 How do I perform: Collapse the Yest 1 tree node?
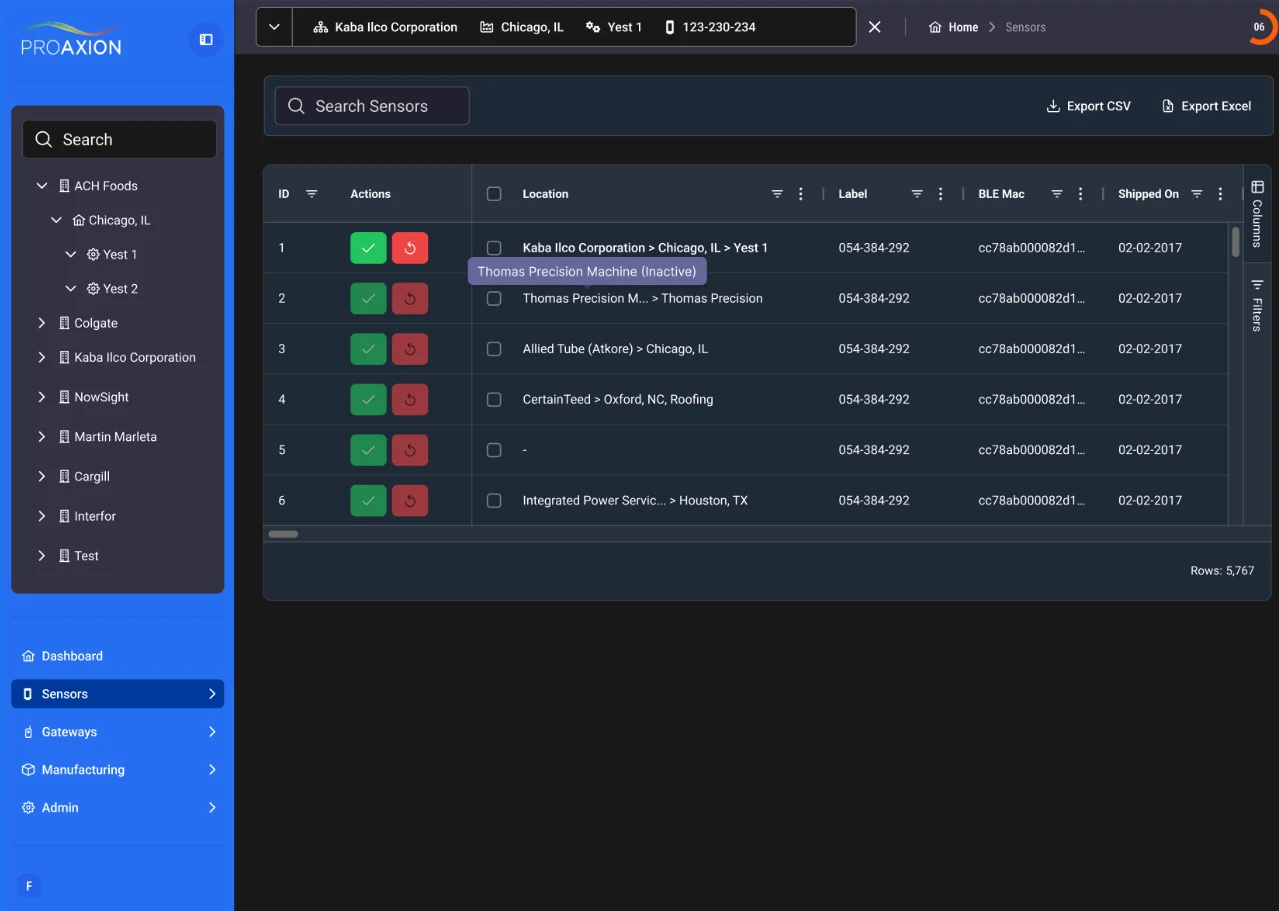[70, 254]
